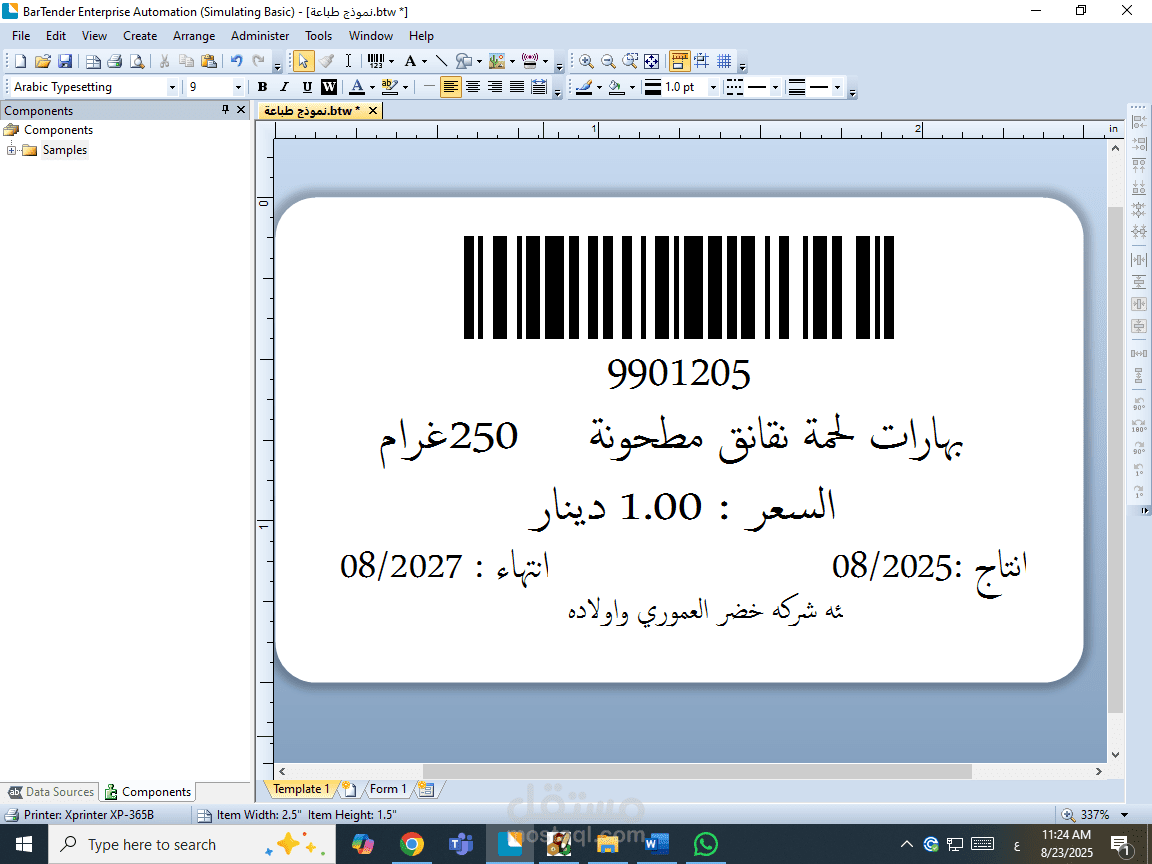
Task: Zoom in on the label template
Action: 586,61
